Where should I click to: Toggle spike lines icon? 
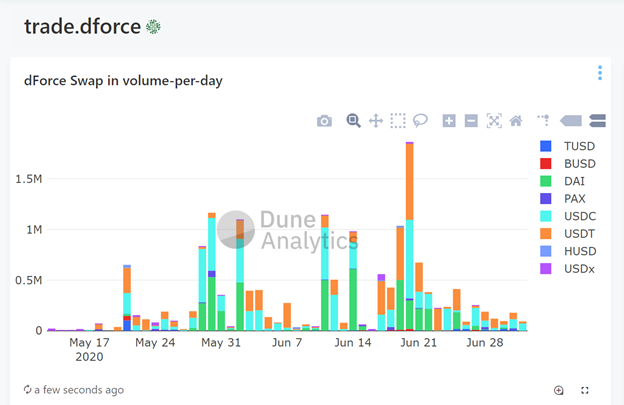(544, 120)
